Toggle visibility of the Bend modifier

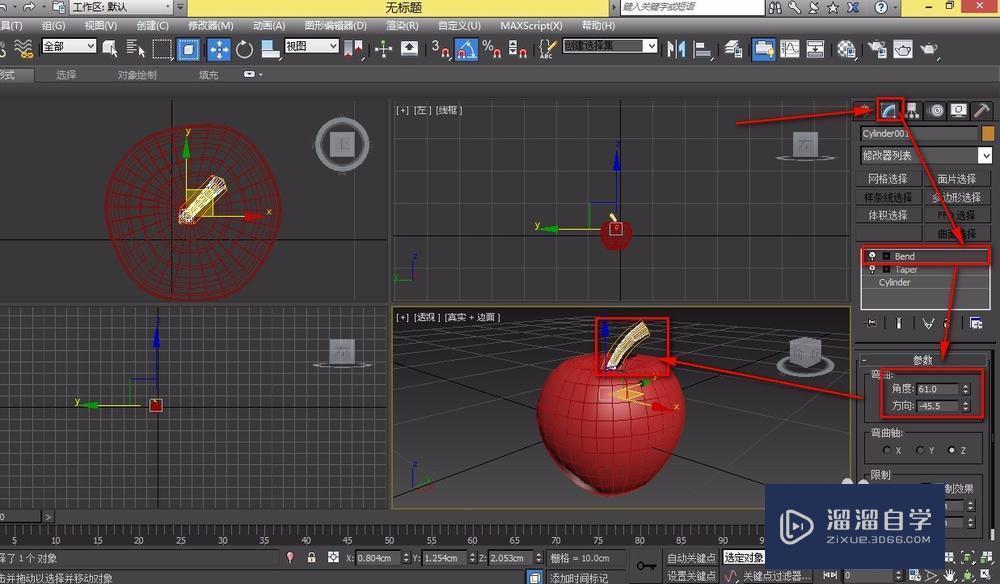coord(873,256)
